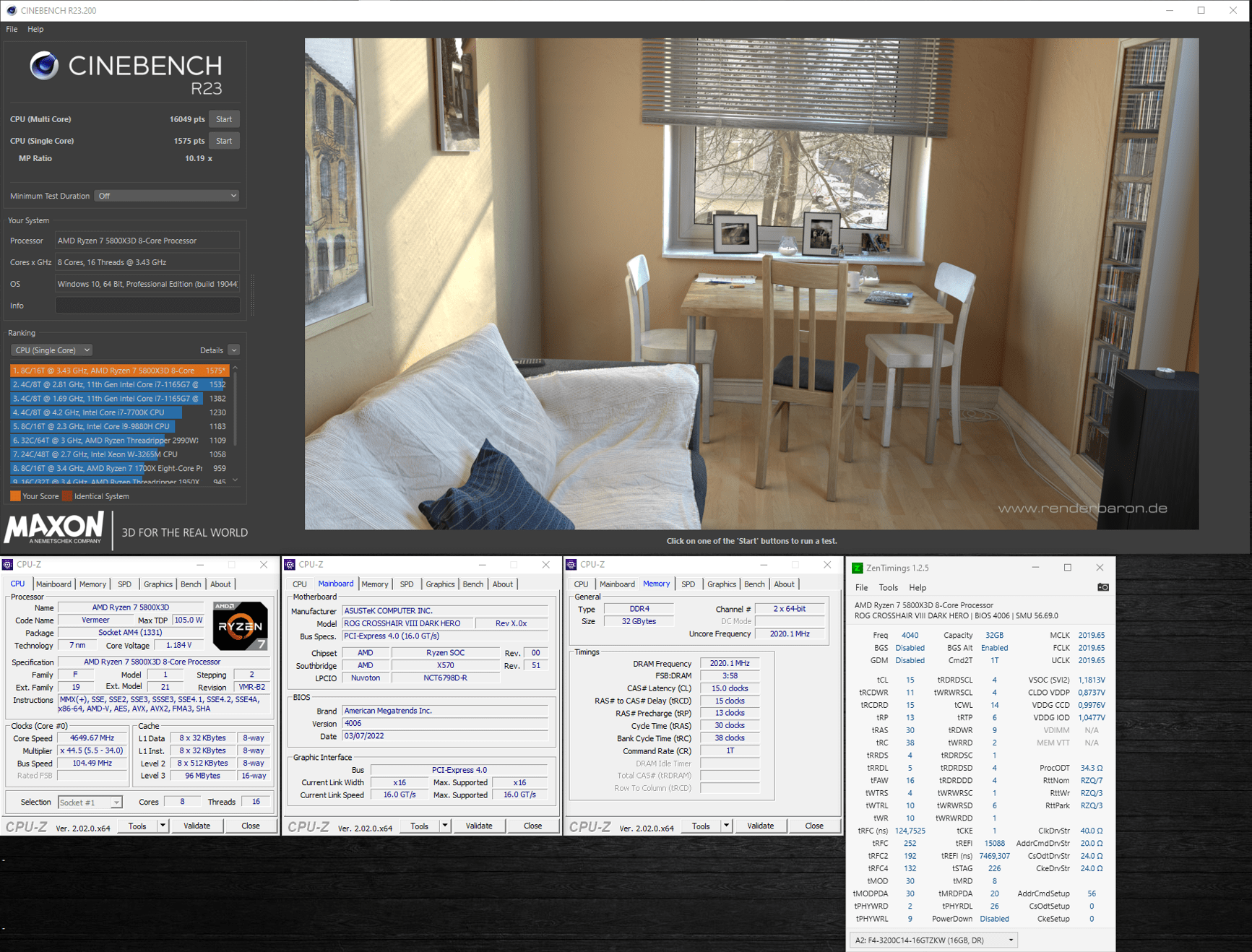
Task: Click the BIOS Version 4006 field
Action: coord(445,723)
